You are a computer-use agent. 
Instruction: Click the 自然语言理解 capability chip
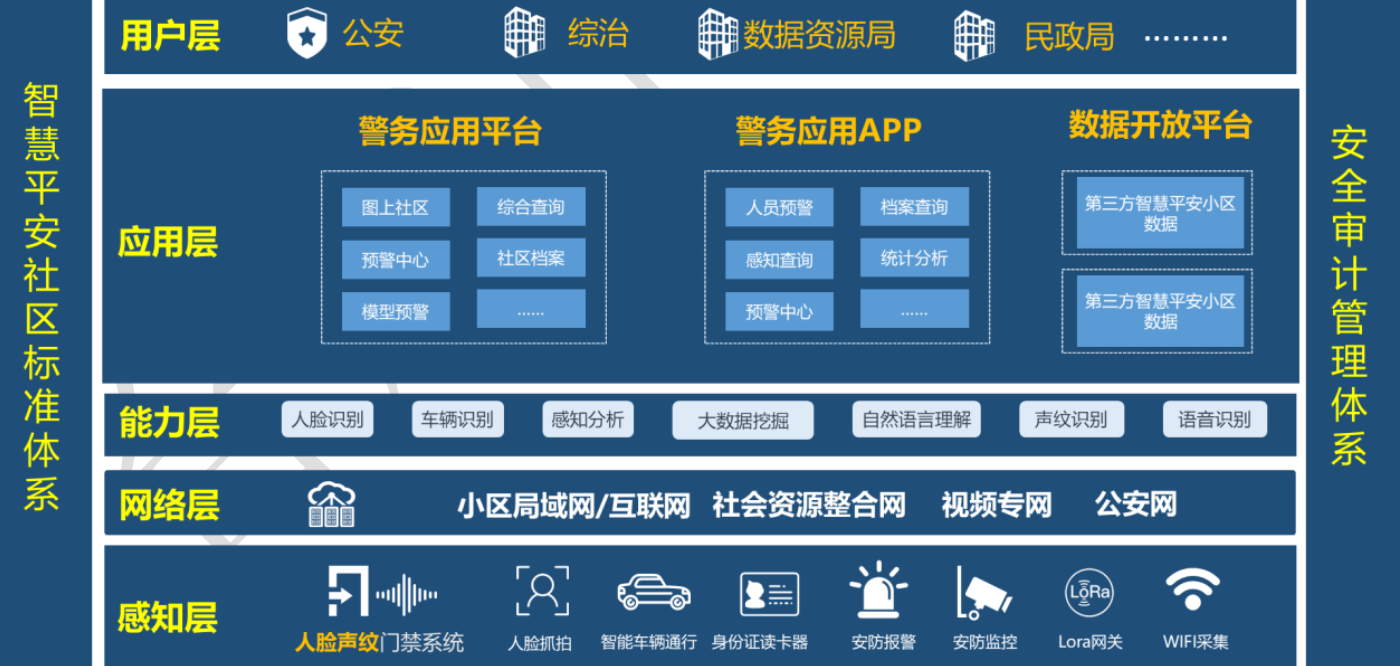(916, 419)
